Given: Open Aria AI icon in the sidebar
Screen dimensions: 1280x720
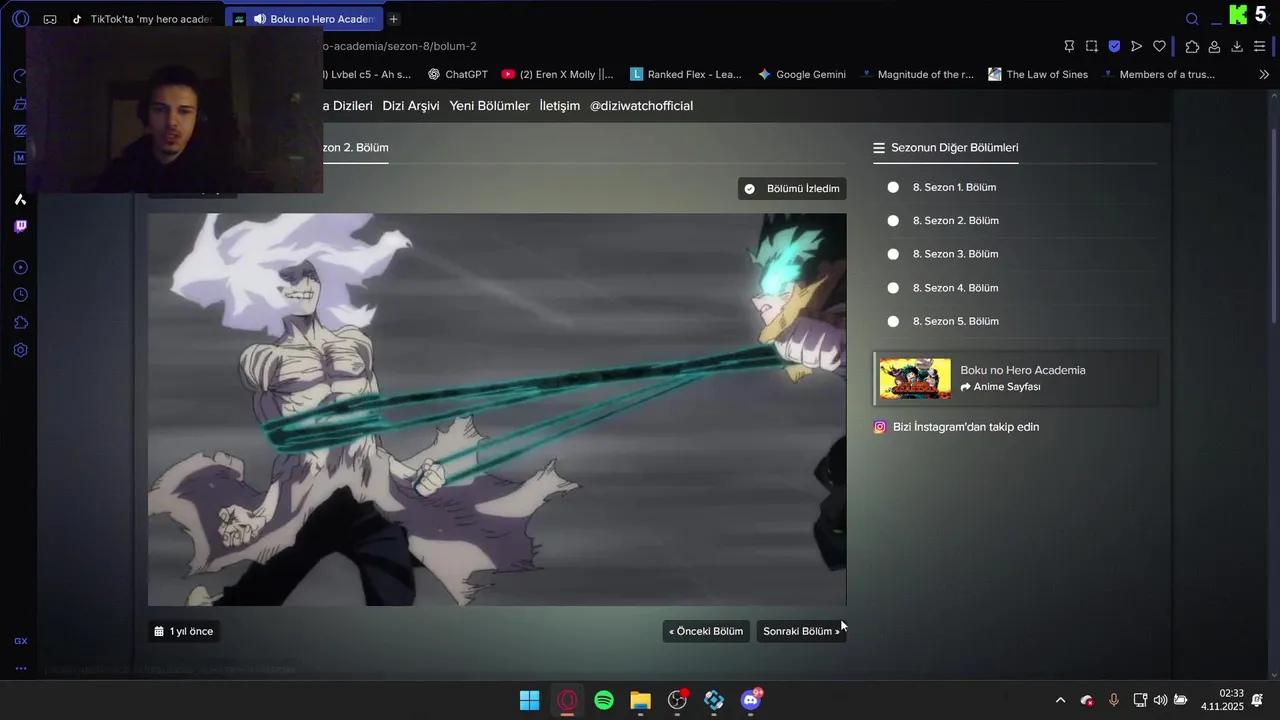Looking at the screenshot, I should click(20, 199).
